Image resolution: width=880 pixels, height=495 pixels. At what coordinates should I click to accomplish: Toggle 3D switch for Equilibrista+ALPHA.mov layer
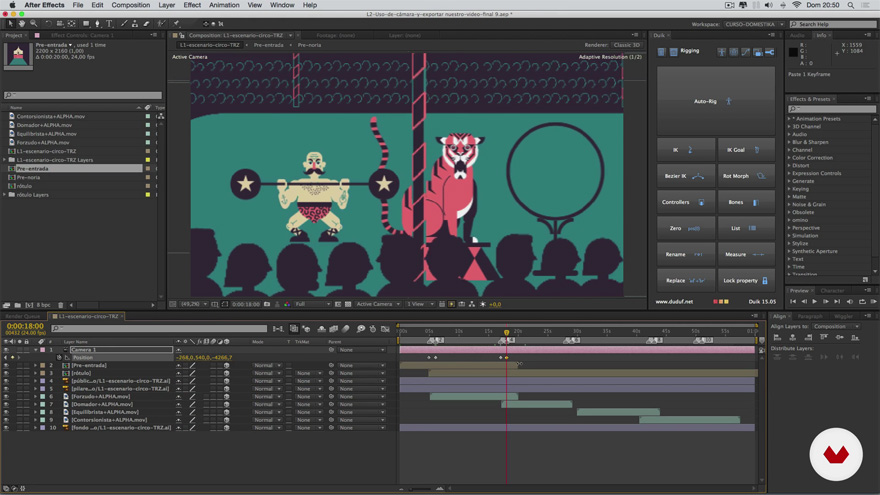pos(227,412)
